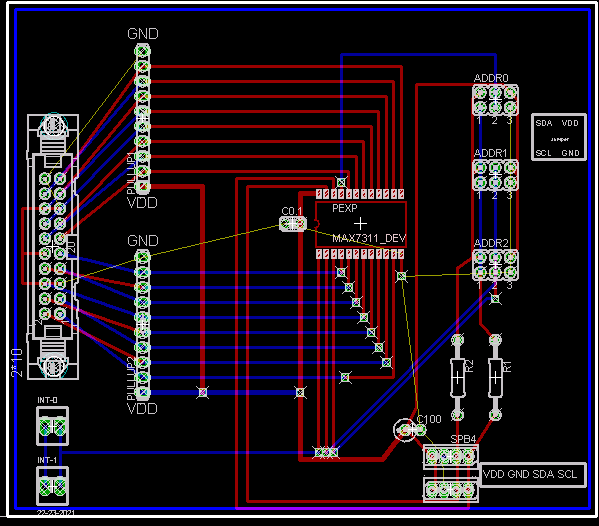The height and width of the screenshot is (526, 599).
Task: Click the small jumper text in the legend box
Action: tap(560, 139)
